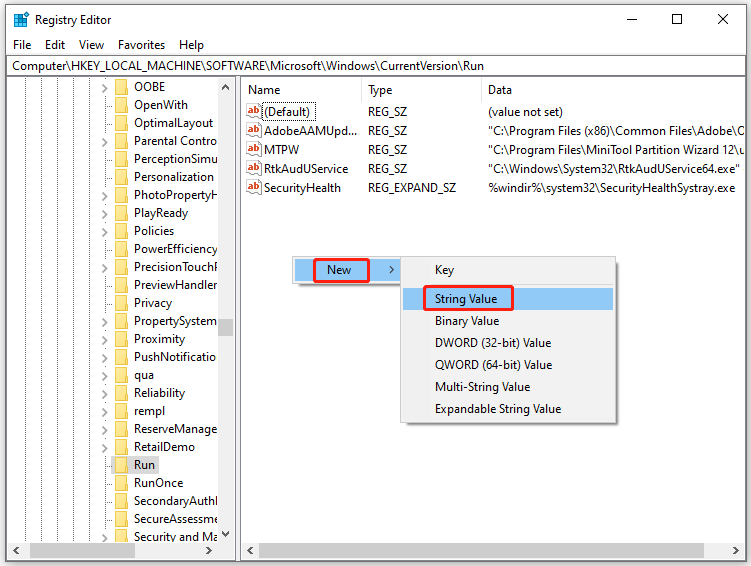
Task: Click the Run folder icon
Action: click(121, 465)
